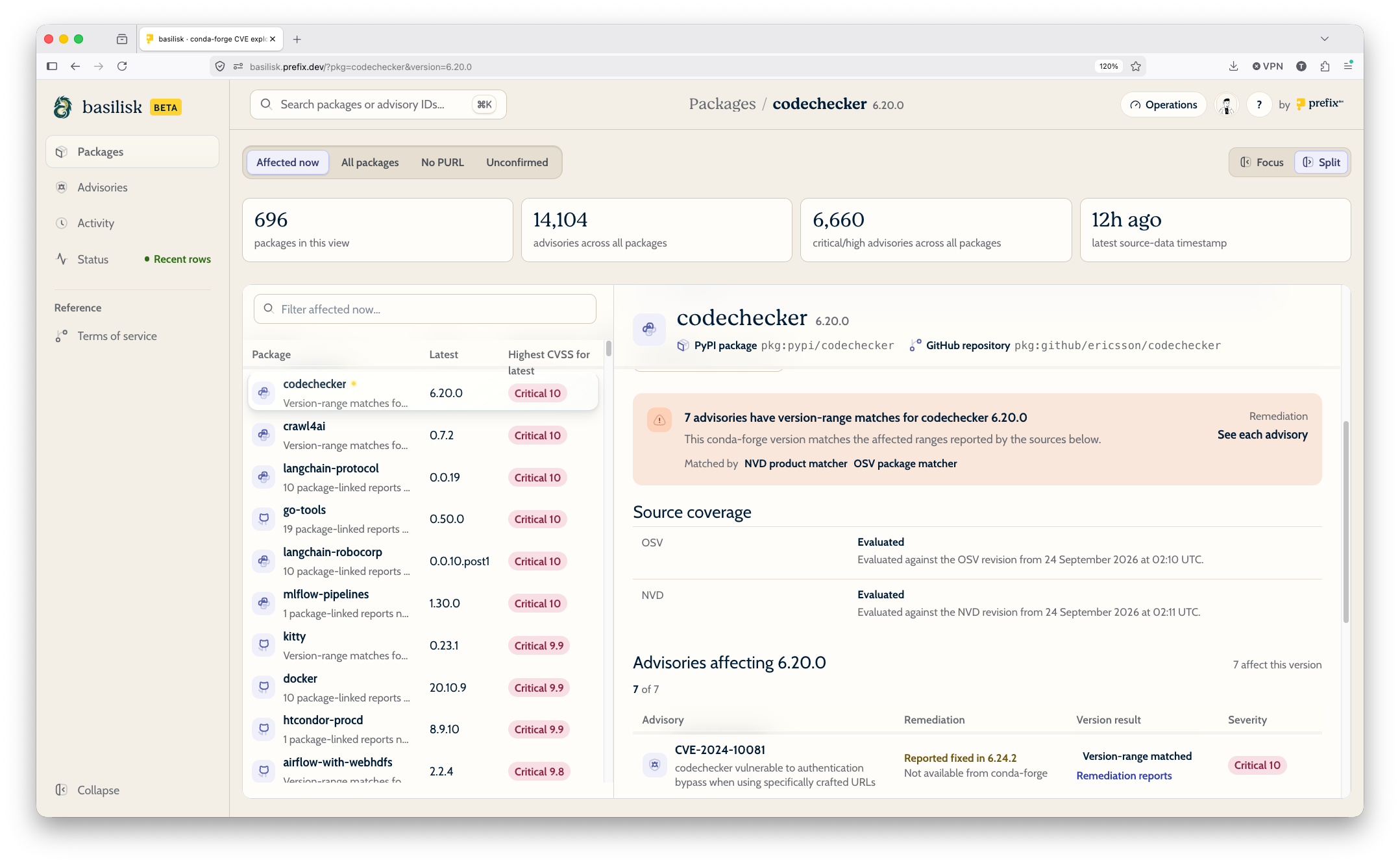Open the browser application menu
Image resolution: width=1400 pixels, height=865 pixels.
click(1348, 66)
